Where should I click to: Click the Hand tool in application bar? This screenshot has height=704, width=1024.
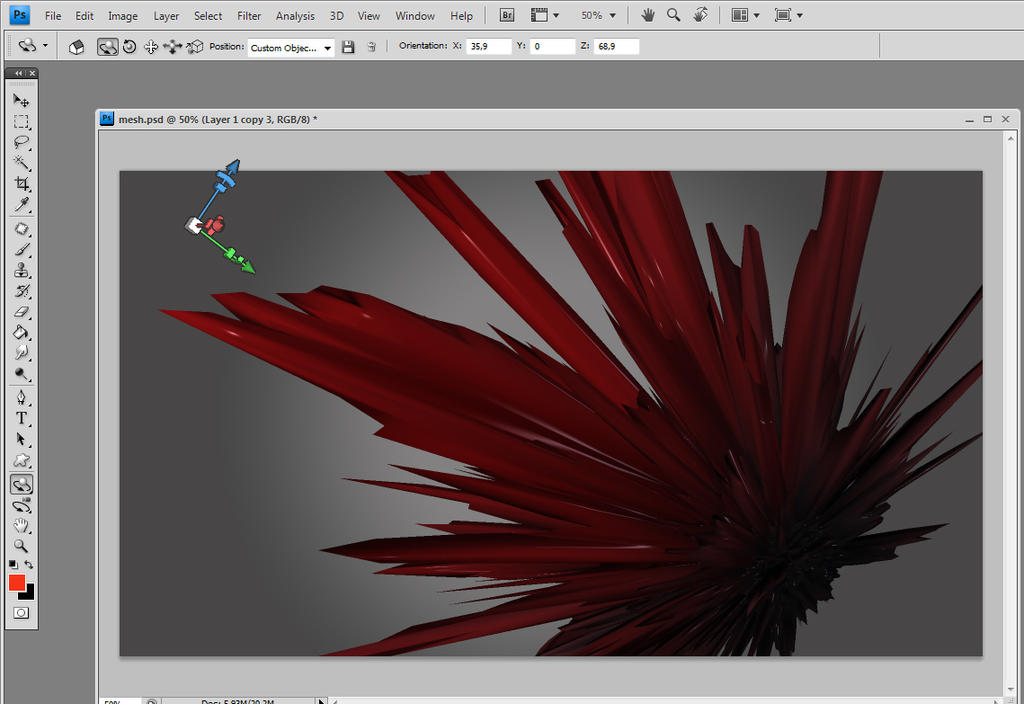(x=647, y=15)
